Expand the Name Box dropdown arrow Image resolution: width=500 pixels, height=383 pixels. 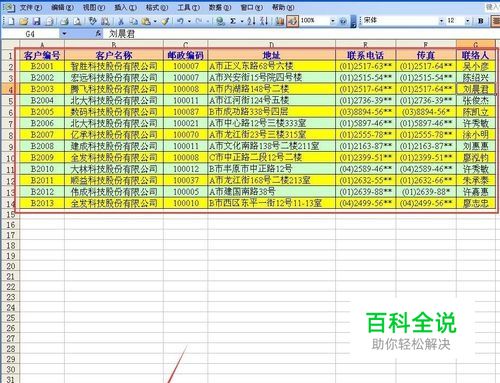(x=64, y=34)
